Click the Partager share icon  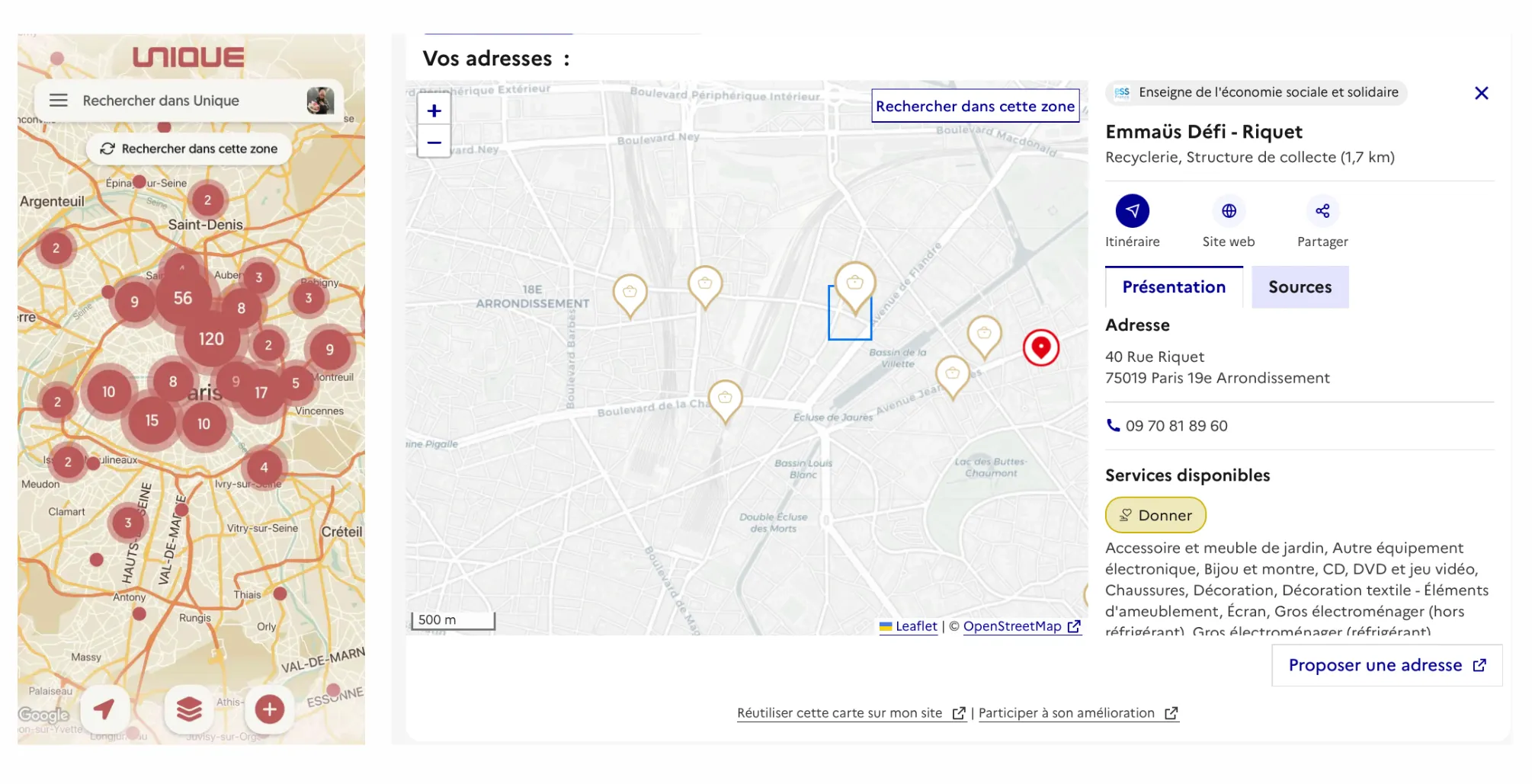point(1322,211)
